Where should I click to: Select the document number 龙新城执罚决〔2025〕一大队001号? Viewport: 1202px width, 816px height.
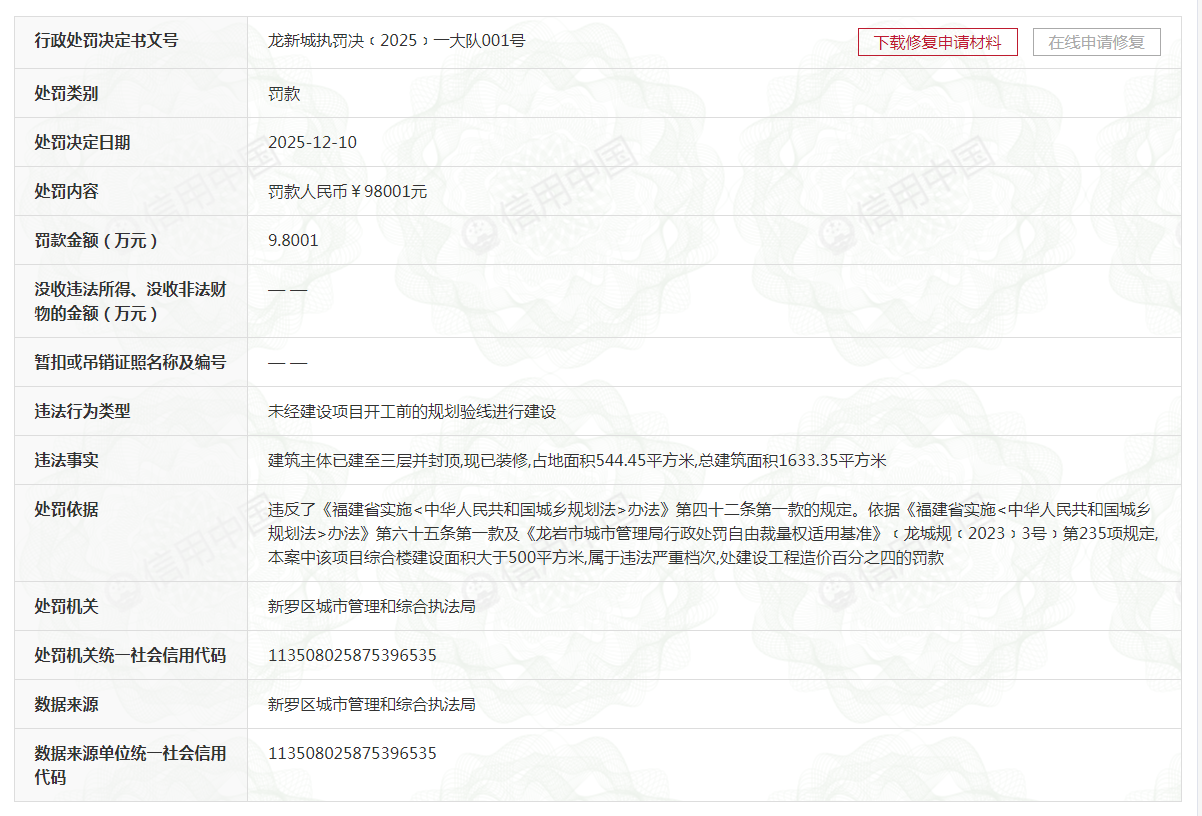(x=396, y=41)
